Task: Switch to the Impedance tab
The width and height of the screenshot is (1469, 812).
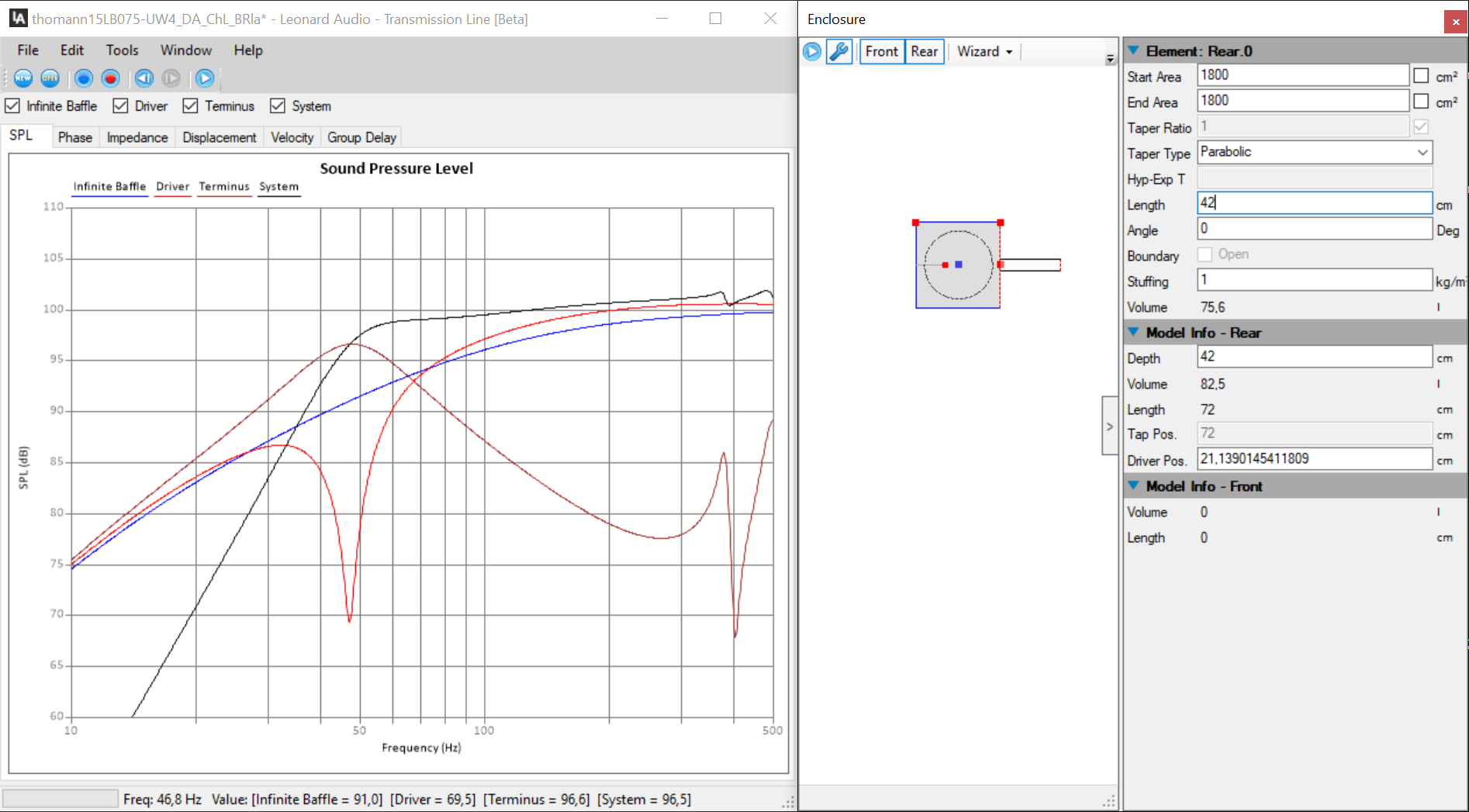Action: tap(137, 138)
